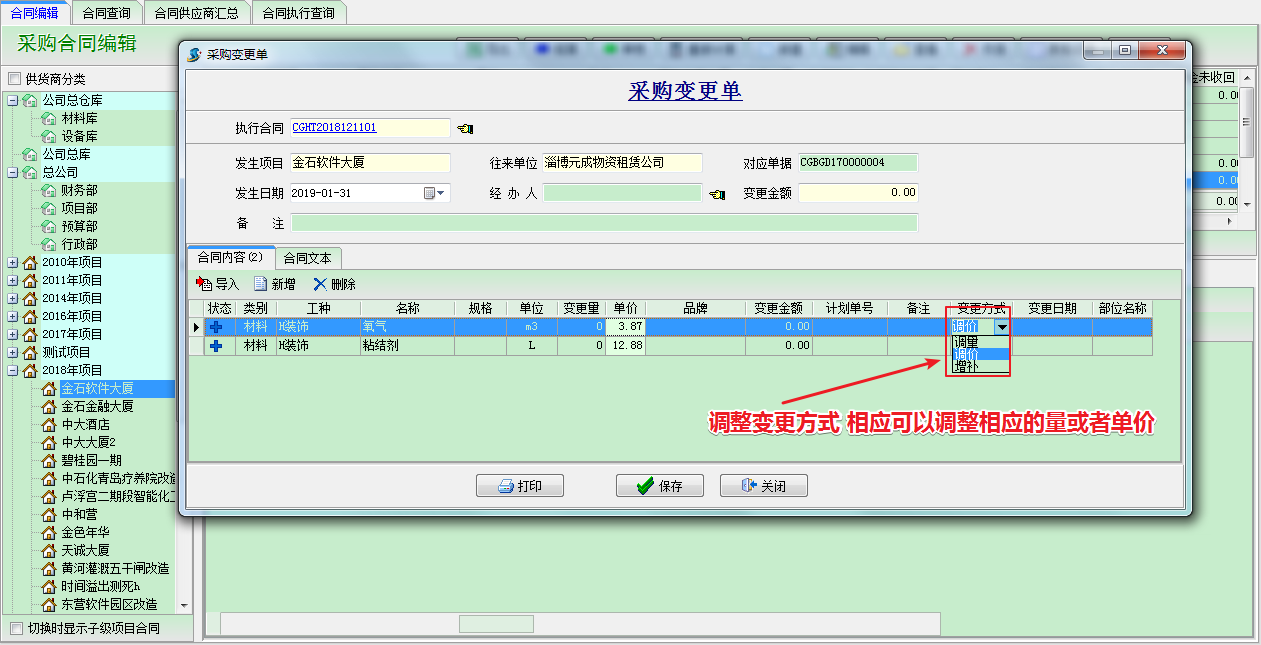Click the 对应单据 field CGBGD170000004
The width and height of the screenshot is (1261, 645).
[859, 163]
